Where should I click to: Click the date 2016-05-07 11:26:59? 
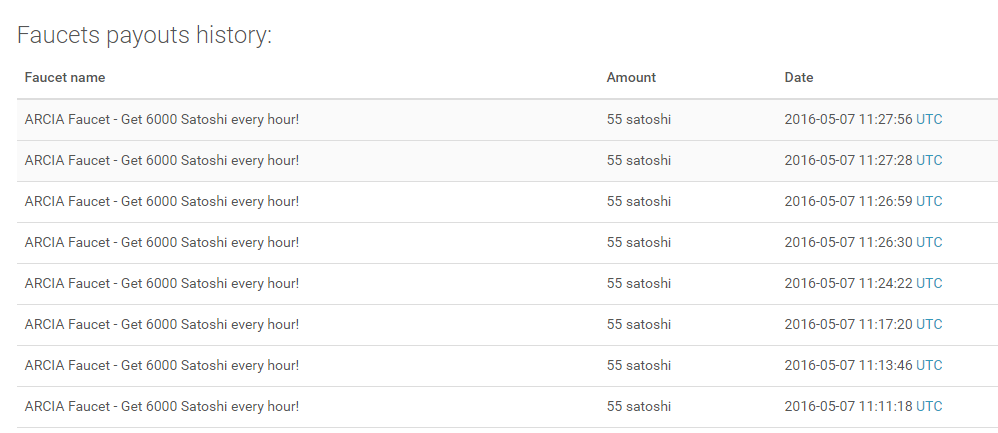pos(848,202)
